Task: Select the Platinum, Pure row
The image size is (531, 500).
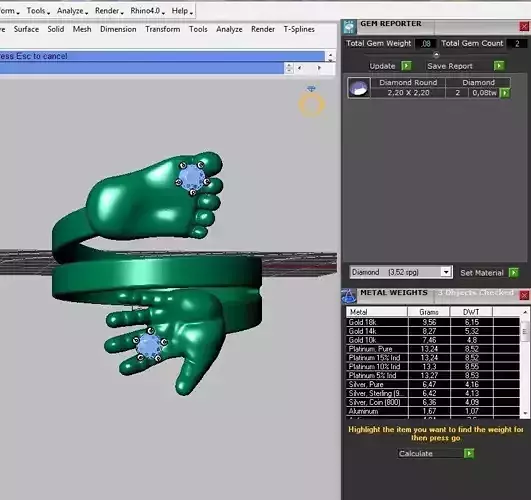Action: click(x=433, y=349)
